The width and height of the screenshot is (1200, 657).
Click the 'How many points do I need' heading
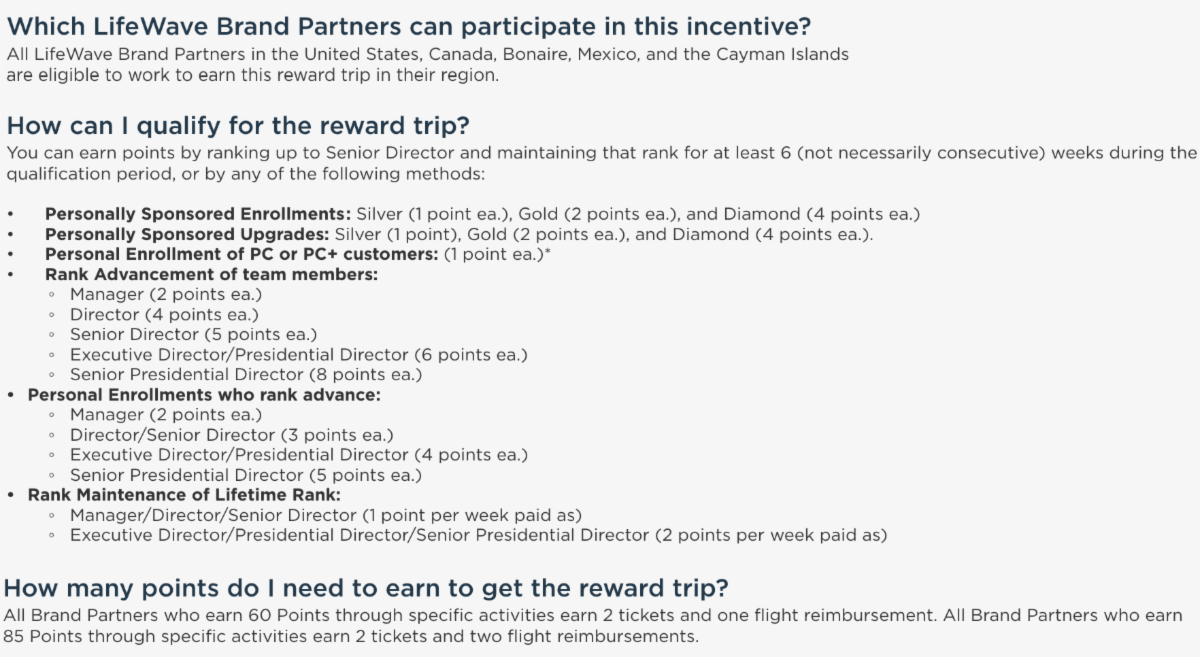pos(366,587)
